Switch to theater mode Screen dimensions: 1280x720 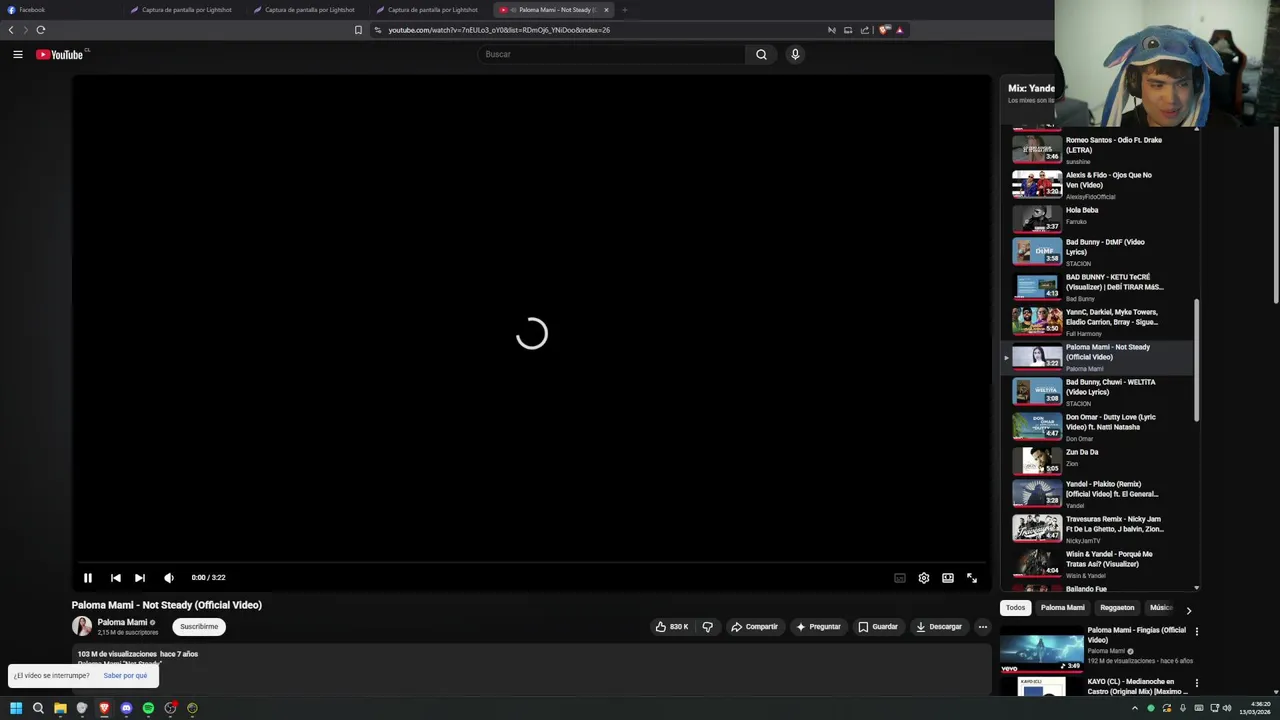pyautogui.click(x=948, y=577)
